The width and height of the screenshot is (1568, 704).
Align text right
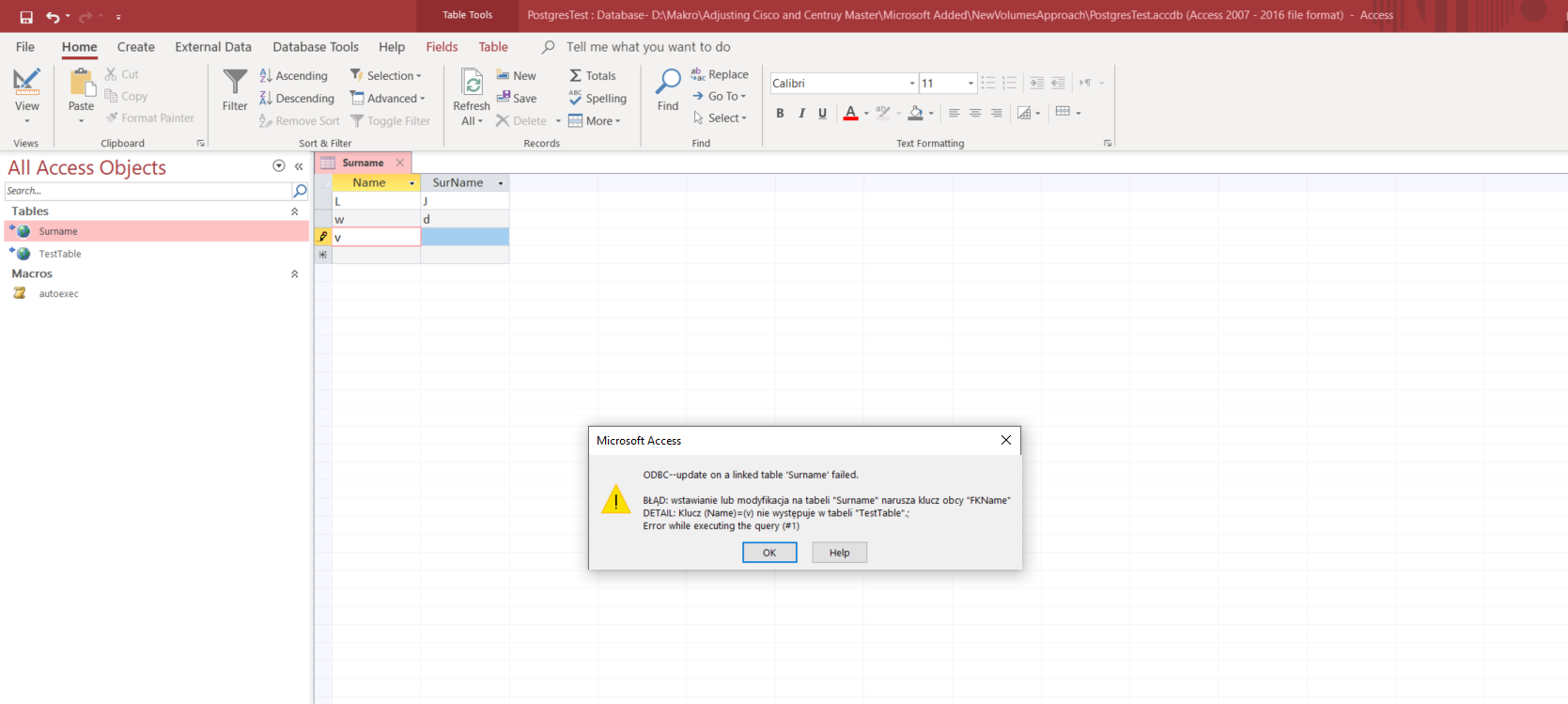click(x=997, y=113)
